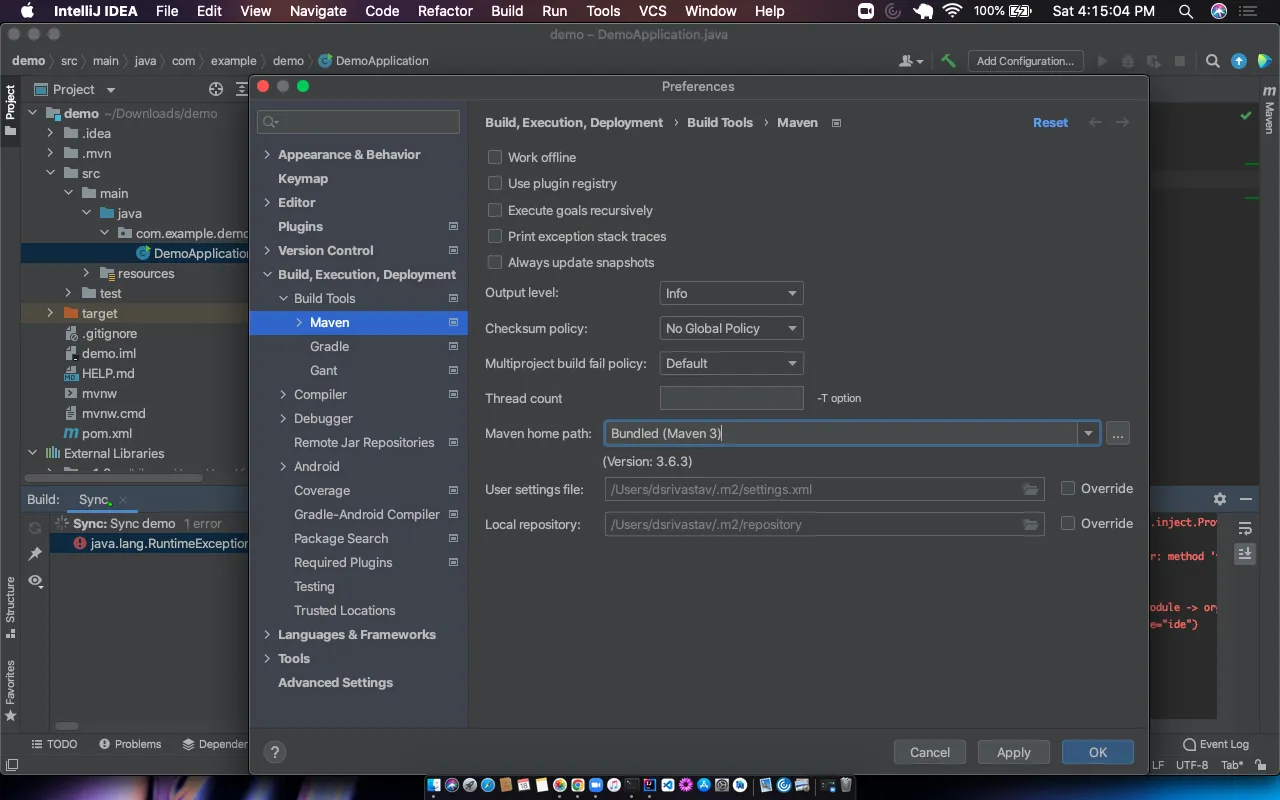Open Build tool window gear settings
The height and width of the screenshot is (800, 1280).
[x=1220, y=499]
